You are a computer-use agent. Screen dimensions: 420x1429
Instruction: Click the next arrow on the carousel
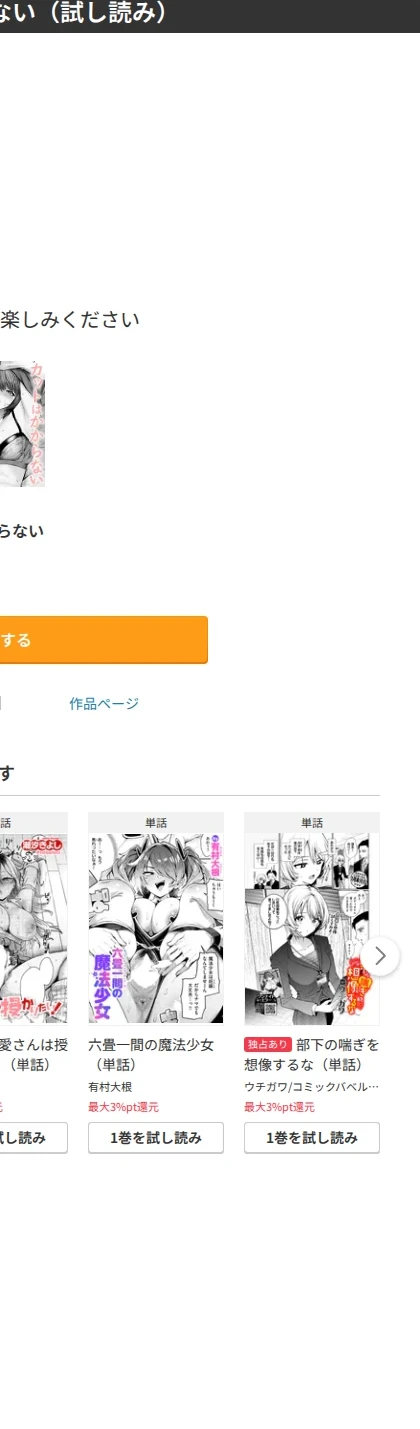pyautogui.click(x=380, y=956)
